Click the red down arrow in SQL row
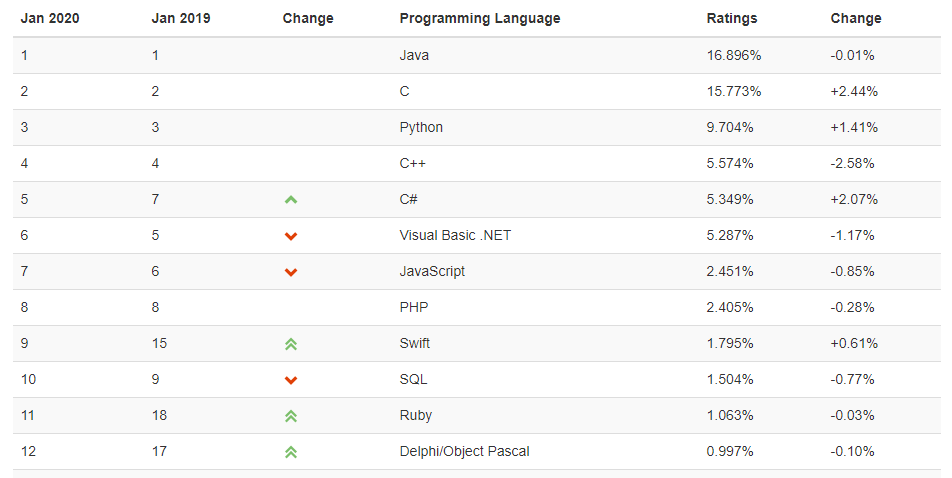Viewport: 952px width, 478px height. click(291, 380)
